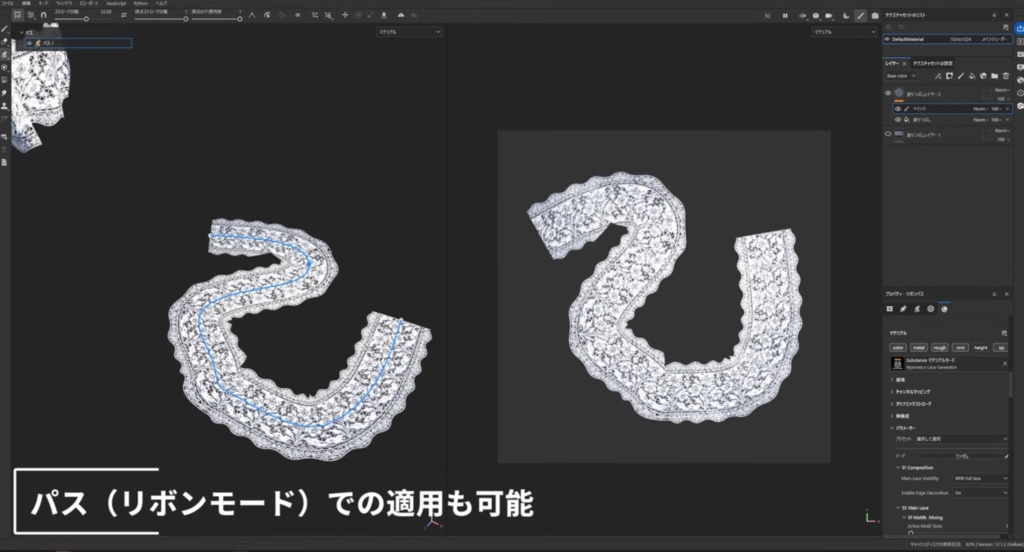Hide the 塗りつぶしレイヤー 2 layer

[888, 93]
